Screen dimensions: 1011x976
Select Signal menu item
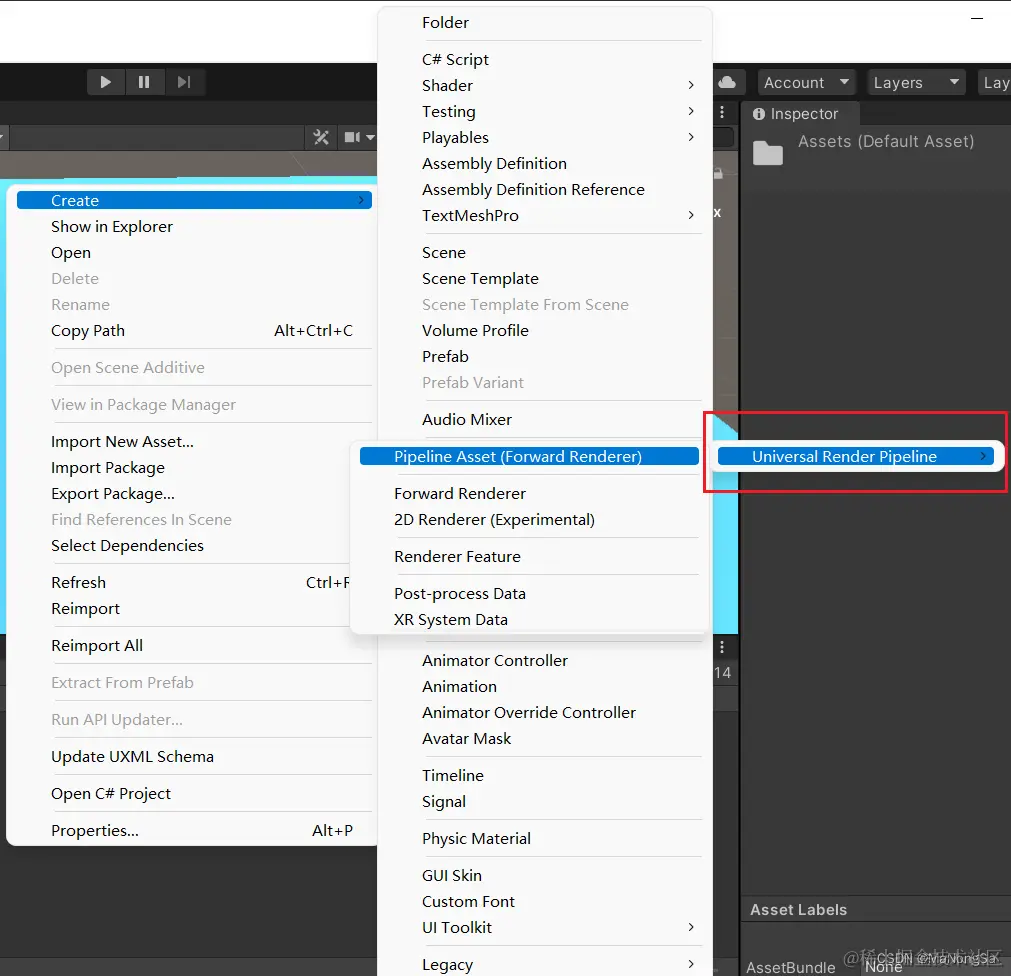[x=545, y=802]
